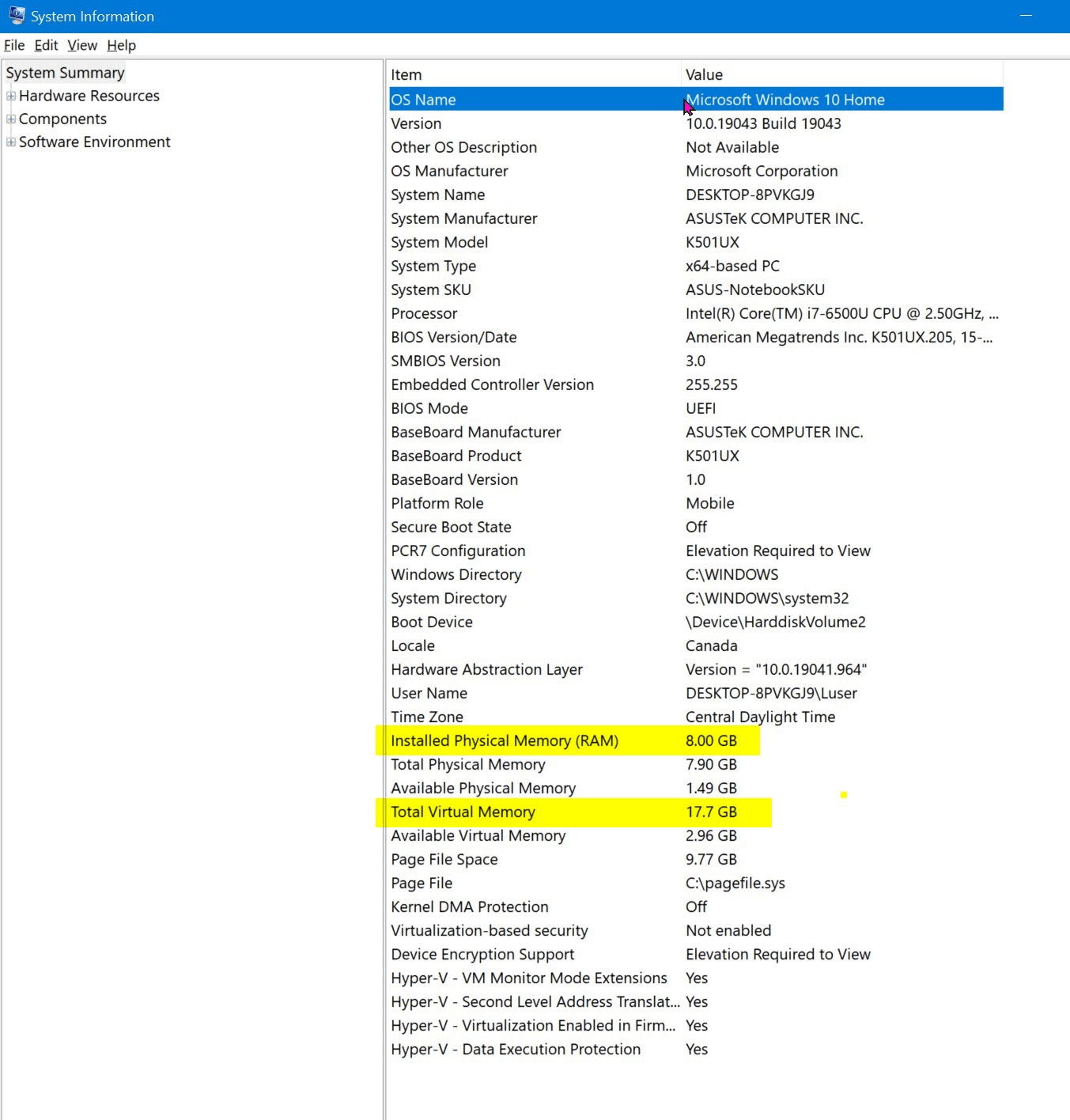
Task: Select Windows Directory row
Action: (x=696, y=574)
